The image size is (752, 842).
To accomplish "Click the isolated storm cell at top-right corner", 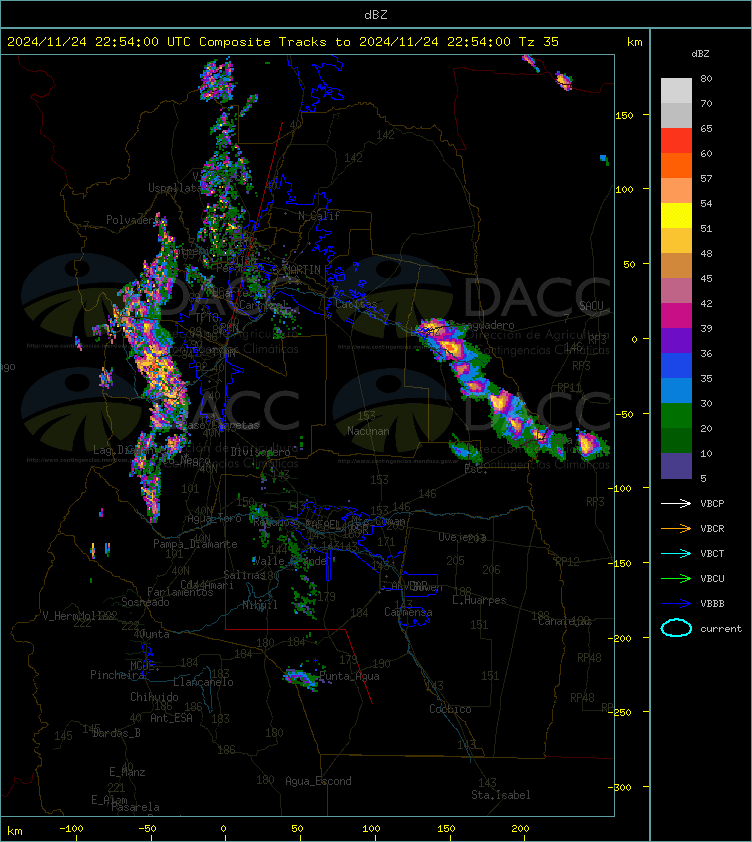I will [563, 81].
